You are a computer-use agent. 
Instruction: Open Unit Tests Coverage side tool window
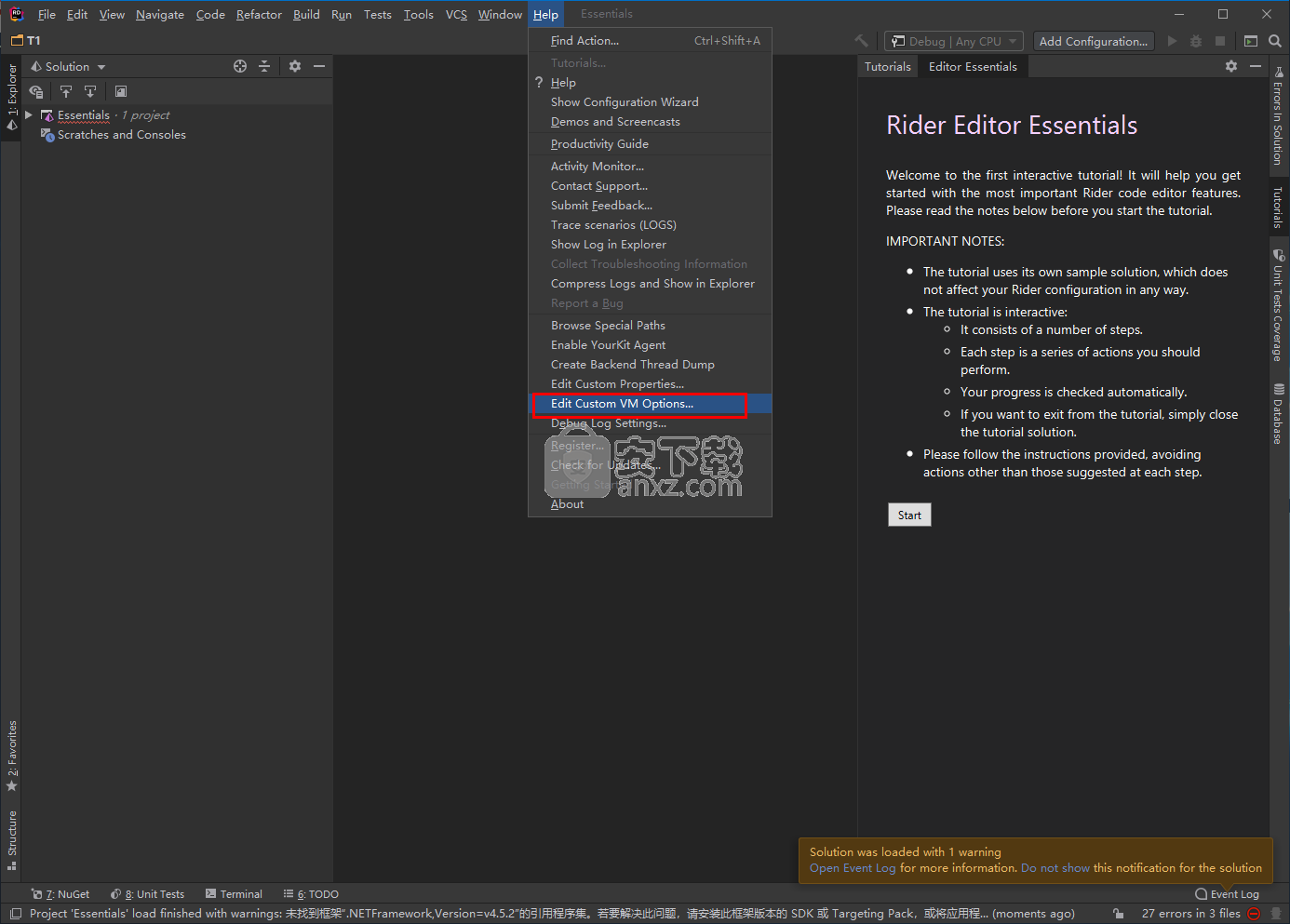coord(1278,305)
